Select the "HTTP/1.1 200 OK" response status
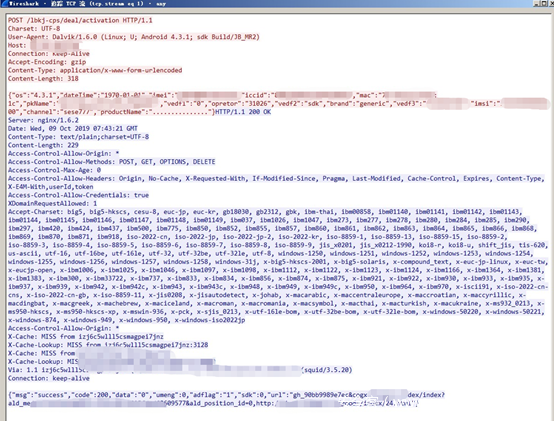Image resolution: width=554 pixels, height=421 pixels. click(x=243, y=112)
